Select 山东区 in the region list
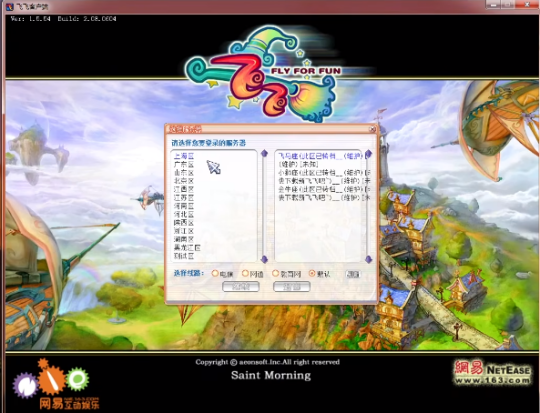Viewport: 540px width, 413px height. coord(184,173)
